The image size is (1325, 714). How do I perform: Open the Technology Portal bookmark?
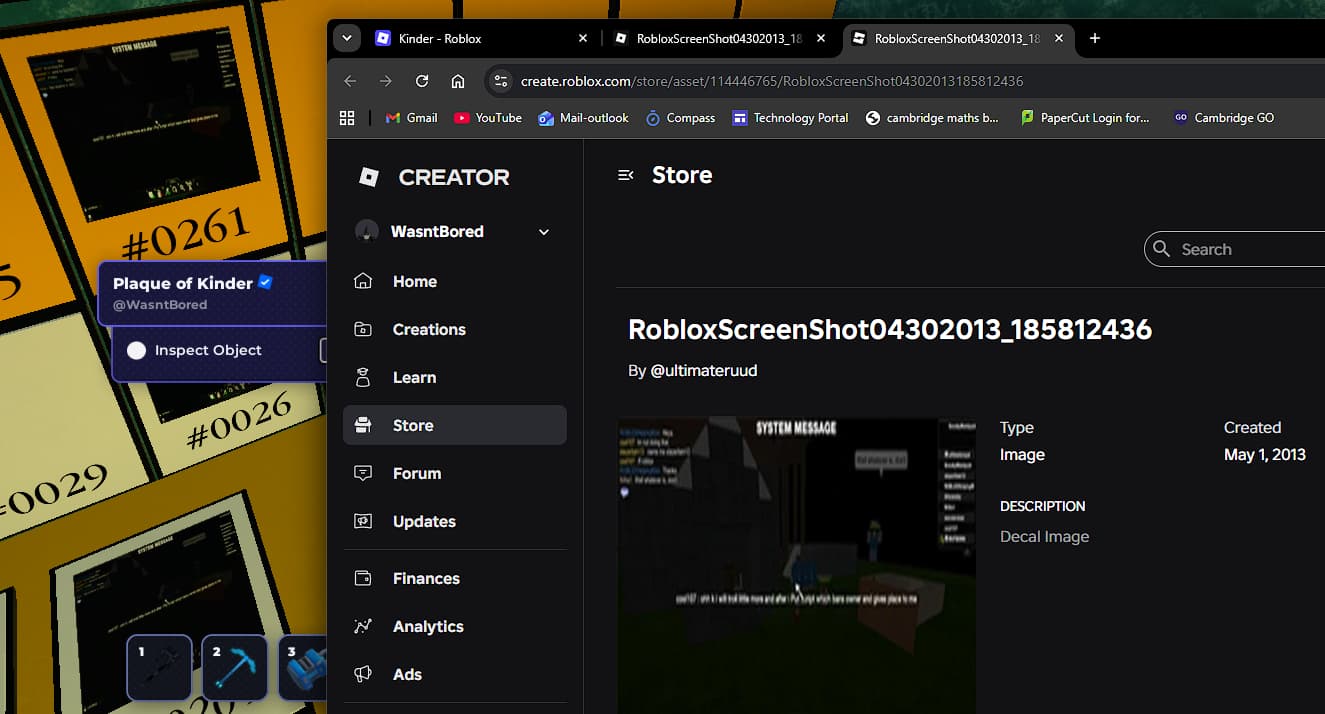(x=790, y=118)
